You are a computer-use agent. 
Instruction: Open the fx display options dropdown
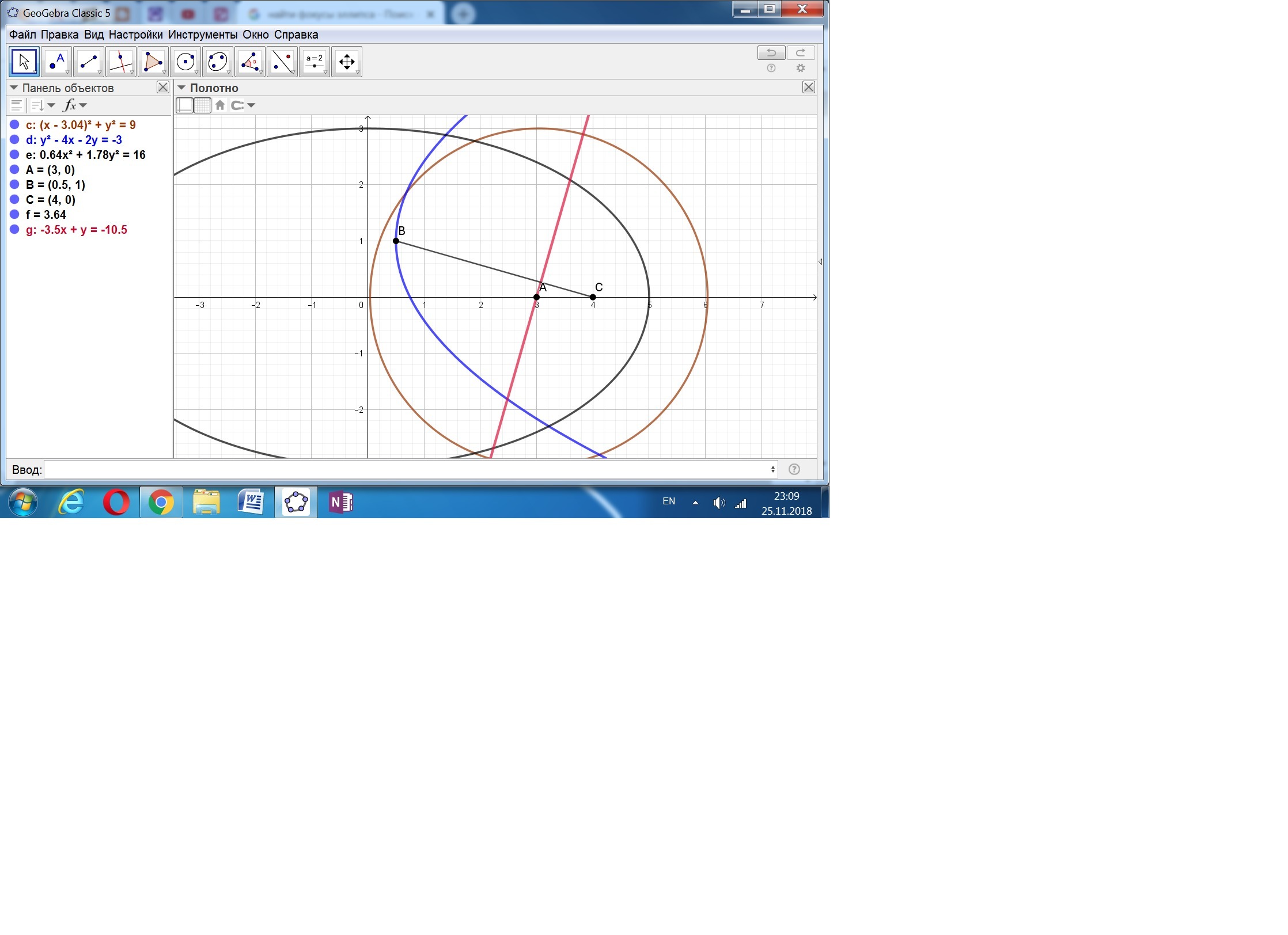[75, 105]
